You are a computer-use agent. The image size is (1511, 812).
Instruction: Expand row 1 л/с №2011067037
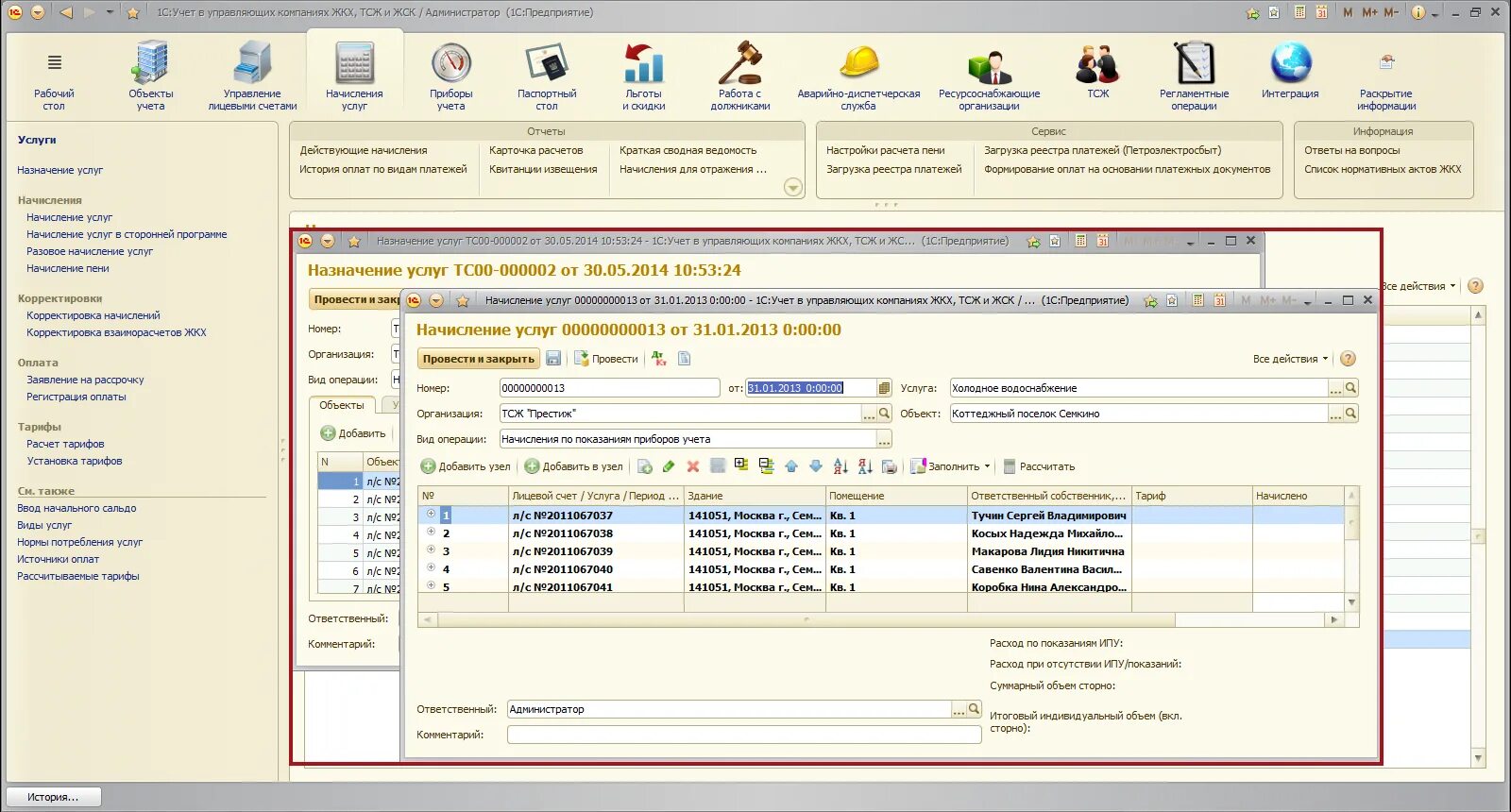(431, 514)
